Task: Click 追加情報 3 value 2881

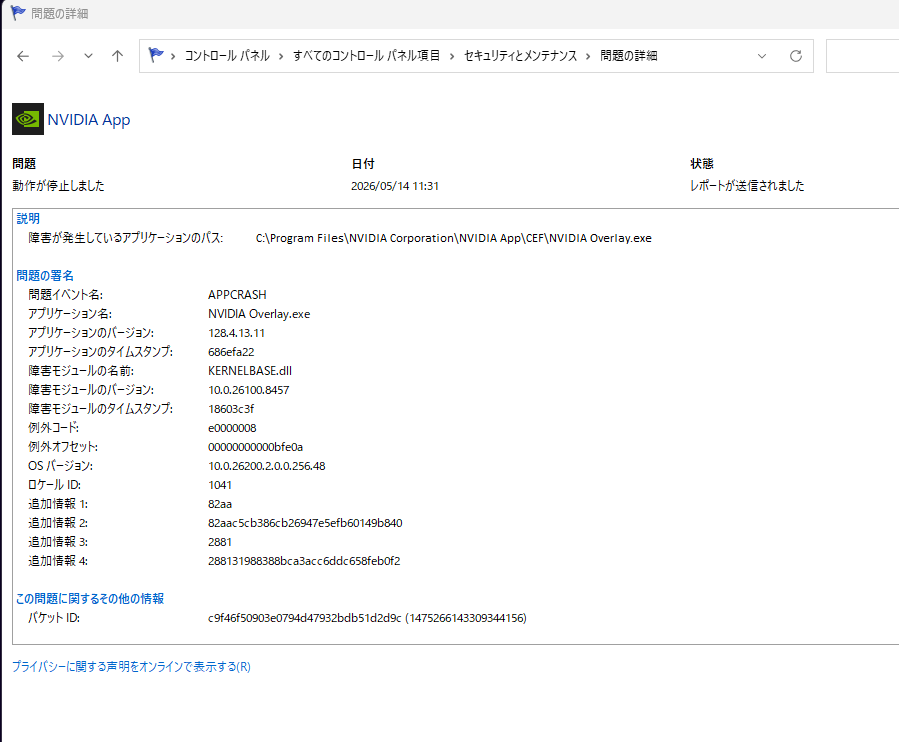Action: pos(220,542)
